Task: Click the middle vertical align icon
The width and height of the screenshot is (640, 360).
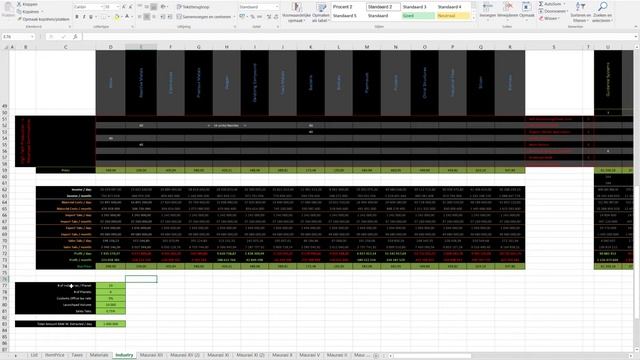Action: coord(146,7)
